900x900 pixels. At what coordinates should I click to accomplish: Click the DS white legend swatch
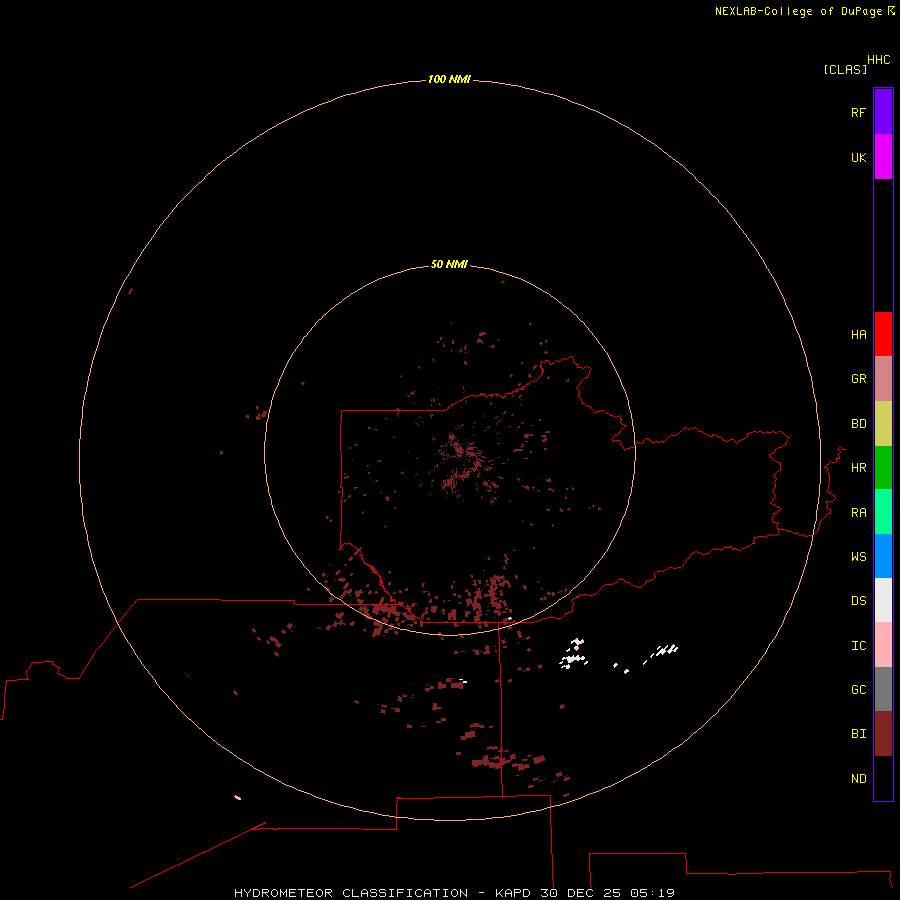[883, 600]
